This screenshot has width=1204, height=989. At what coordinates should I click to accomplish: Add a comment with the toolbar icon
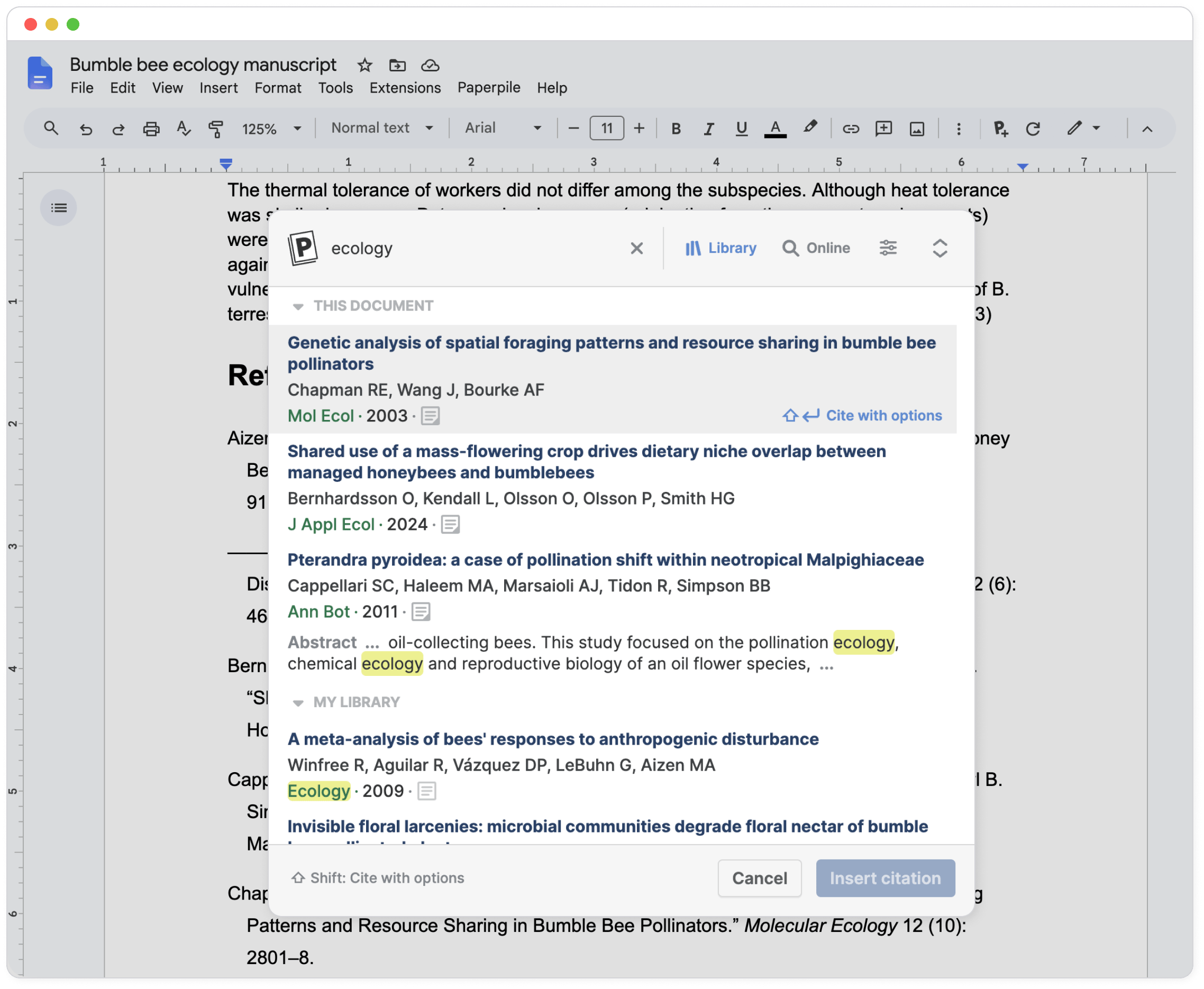coord(884,129)
